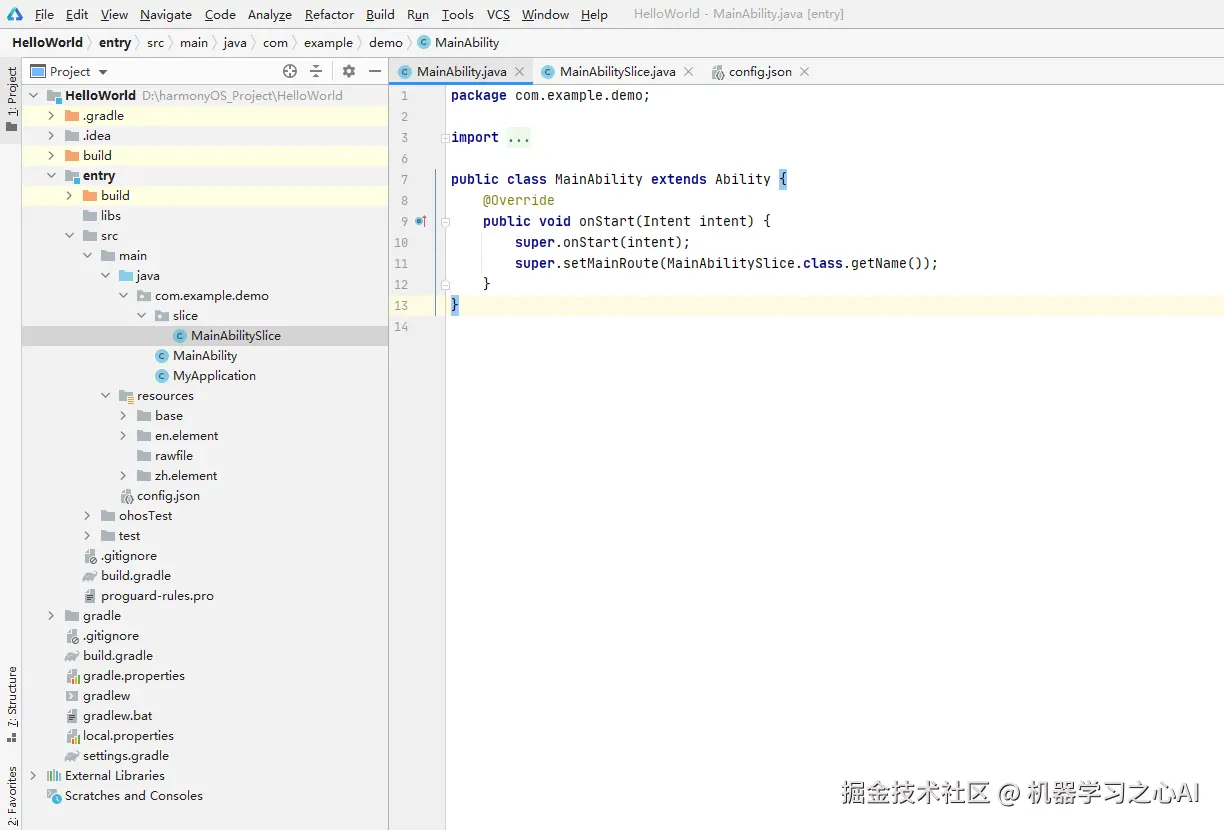The image size is (1224, 830).
Task: Open Project panel settings gear
Action: [x=348, y=71]
